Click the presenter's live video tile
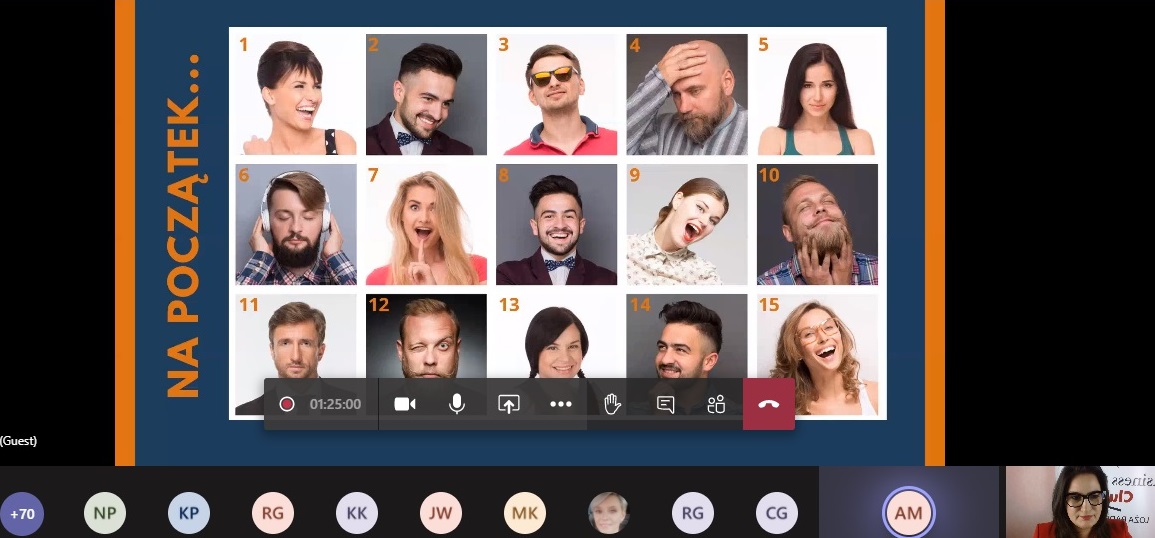The image size is (1155, 538). (x=1080, y=502)
